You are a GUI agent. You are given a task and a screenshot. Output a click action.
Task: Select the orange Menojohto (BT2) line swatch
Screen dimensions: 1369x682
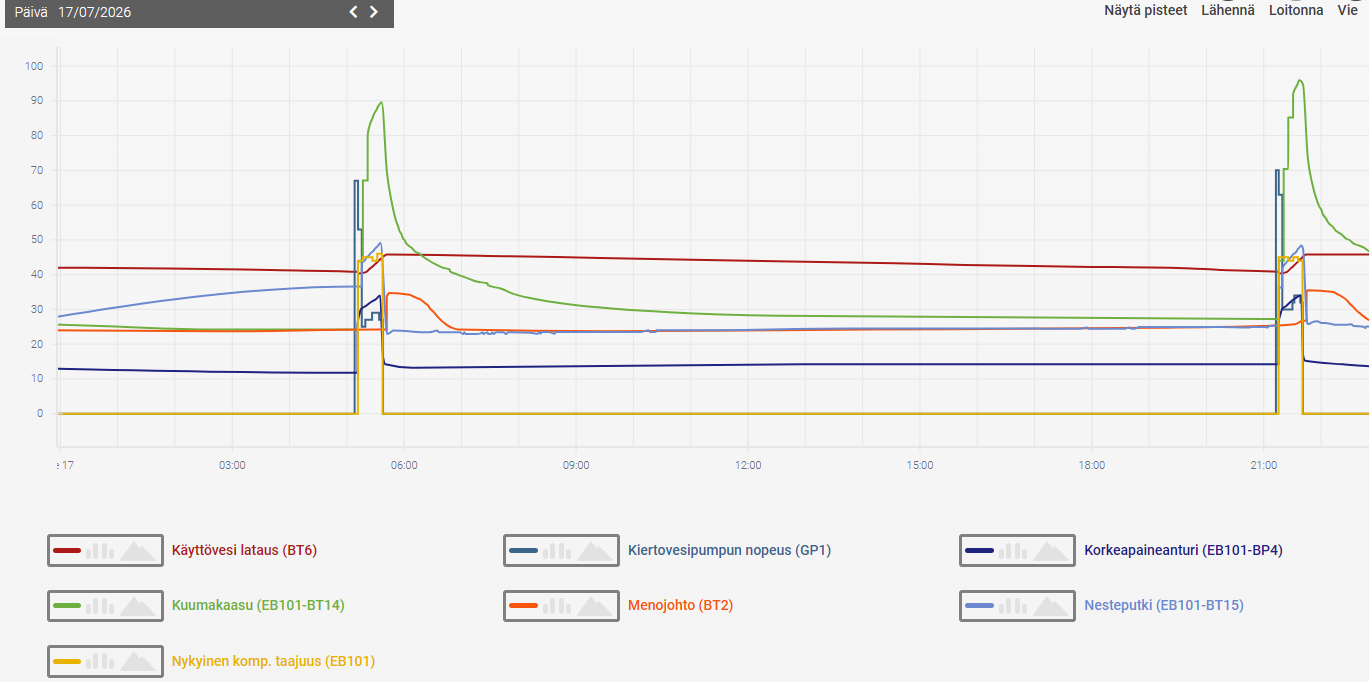point(524,605)
